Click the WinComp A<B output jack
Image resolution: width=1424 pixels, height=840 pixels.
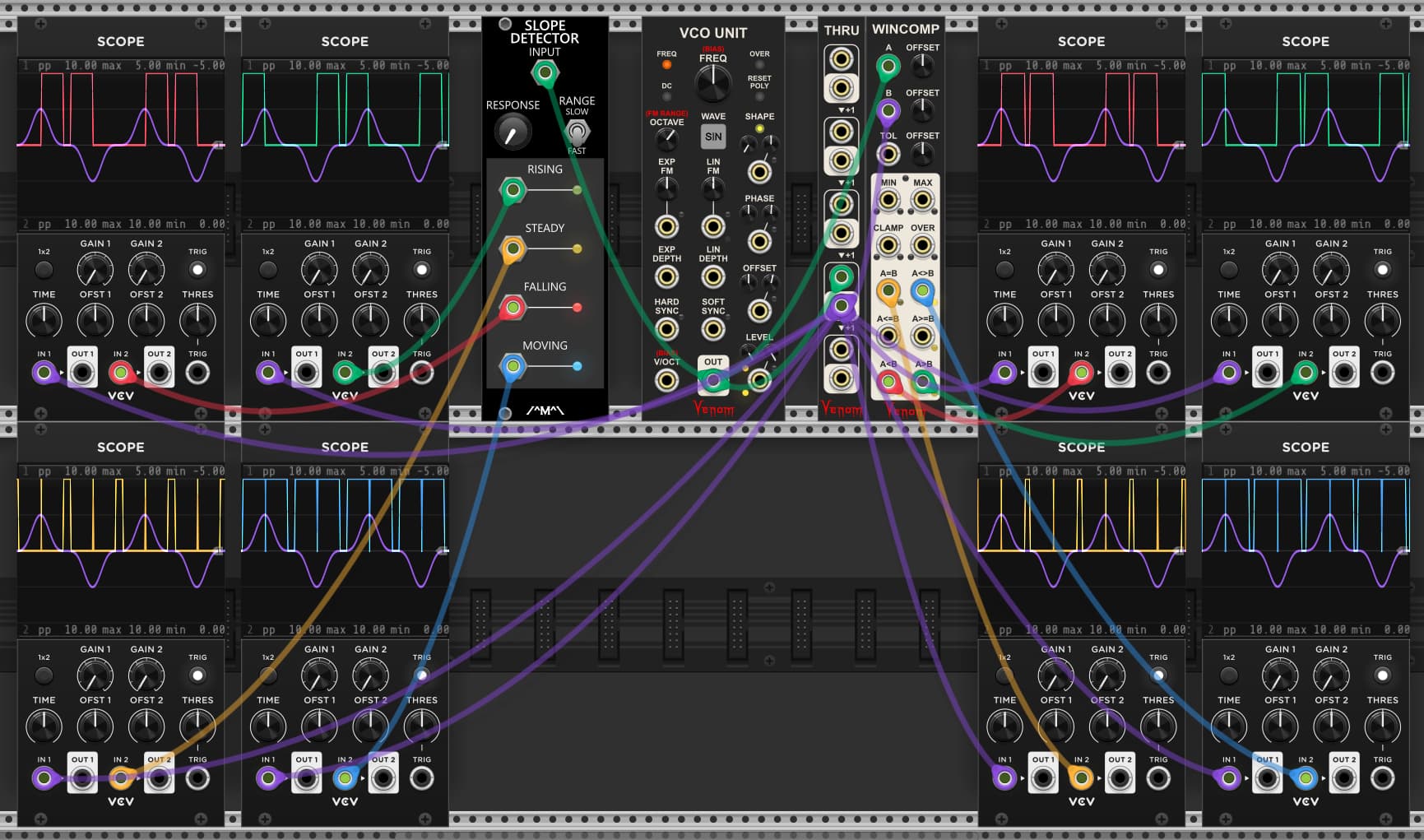coord(888,381)
